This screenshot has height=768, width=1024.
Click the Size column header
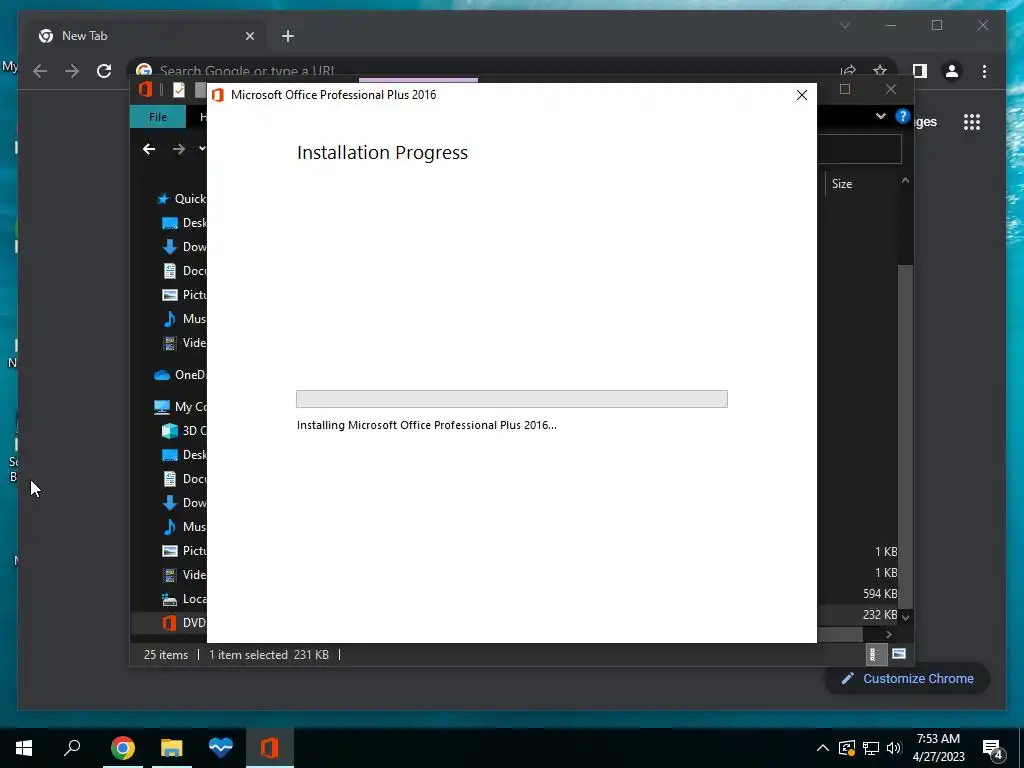coord(842,184)
